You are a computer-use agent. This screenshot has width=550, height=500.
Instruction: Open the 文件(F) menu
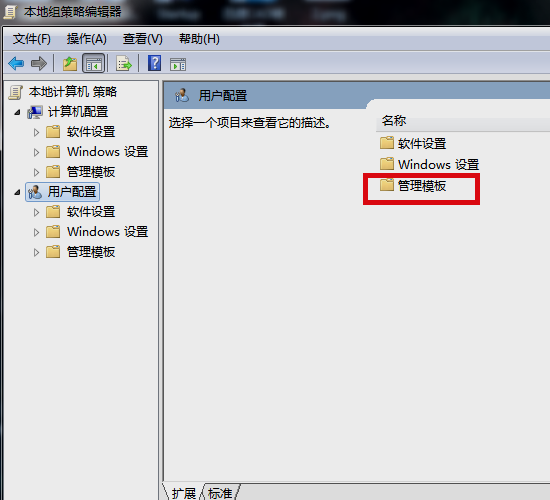tap(32, 39)
